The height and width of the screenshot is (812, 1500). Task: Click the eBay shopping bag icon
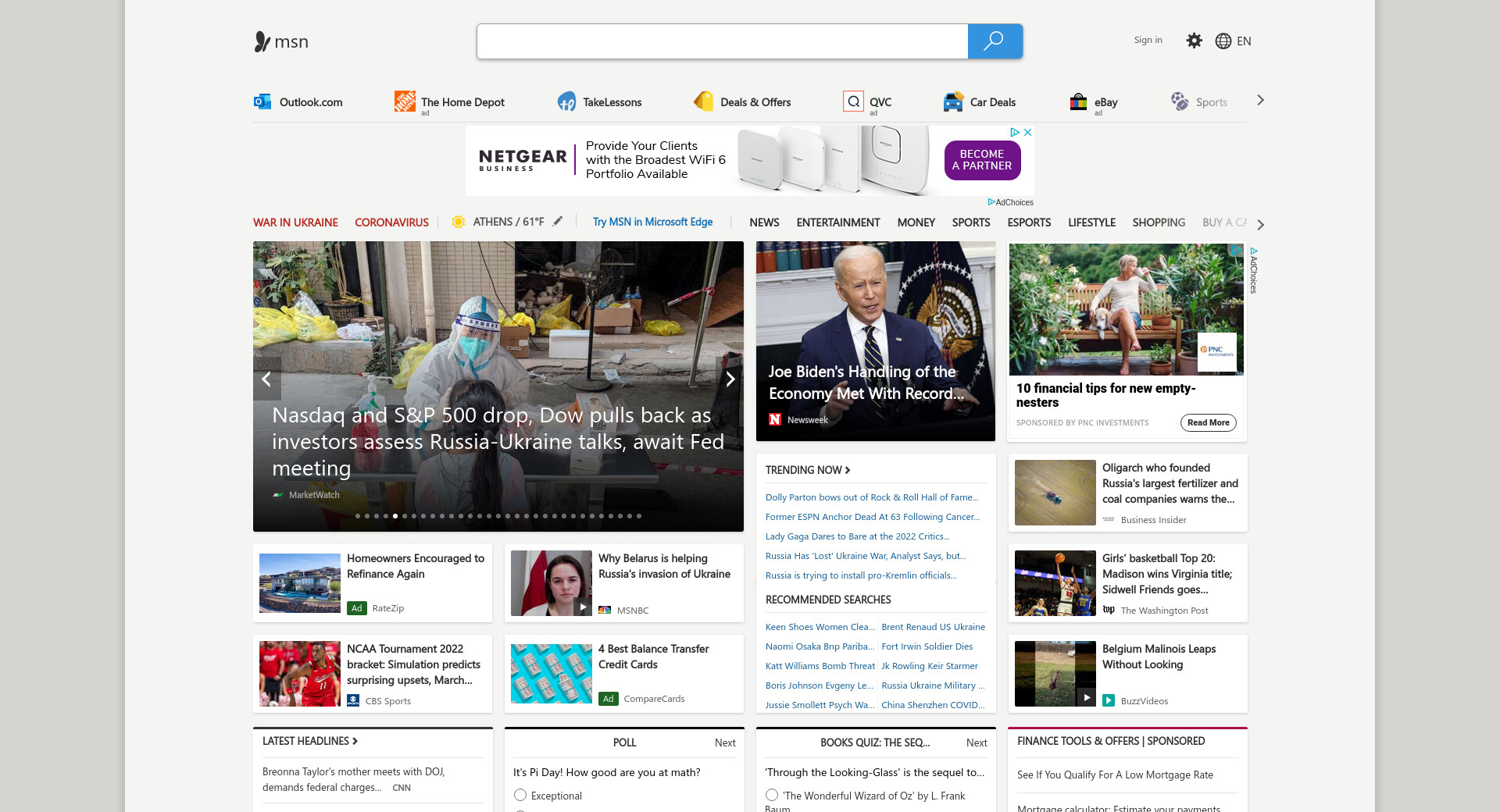[x=1078, y=101]
